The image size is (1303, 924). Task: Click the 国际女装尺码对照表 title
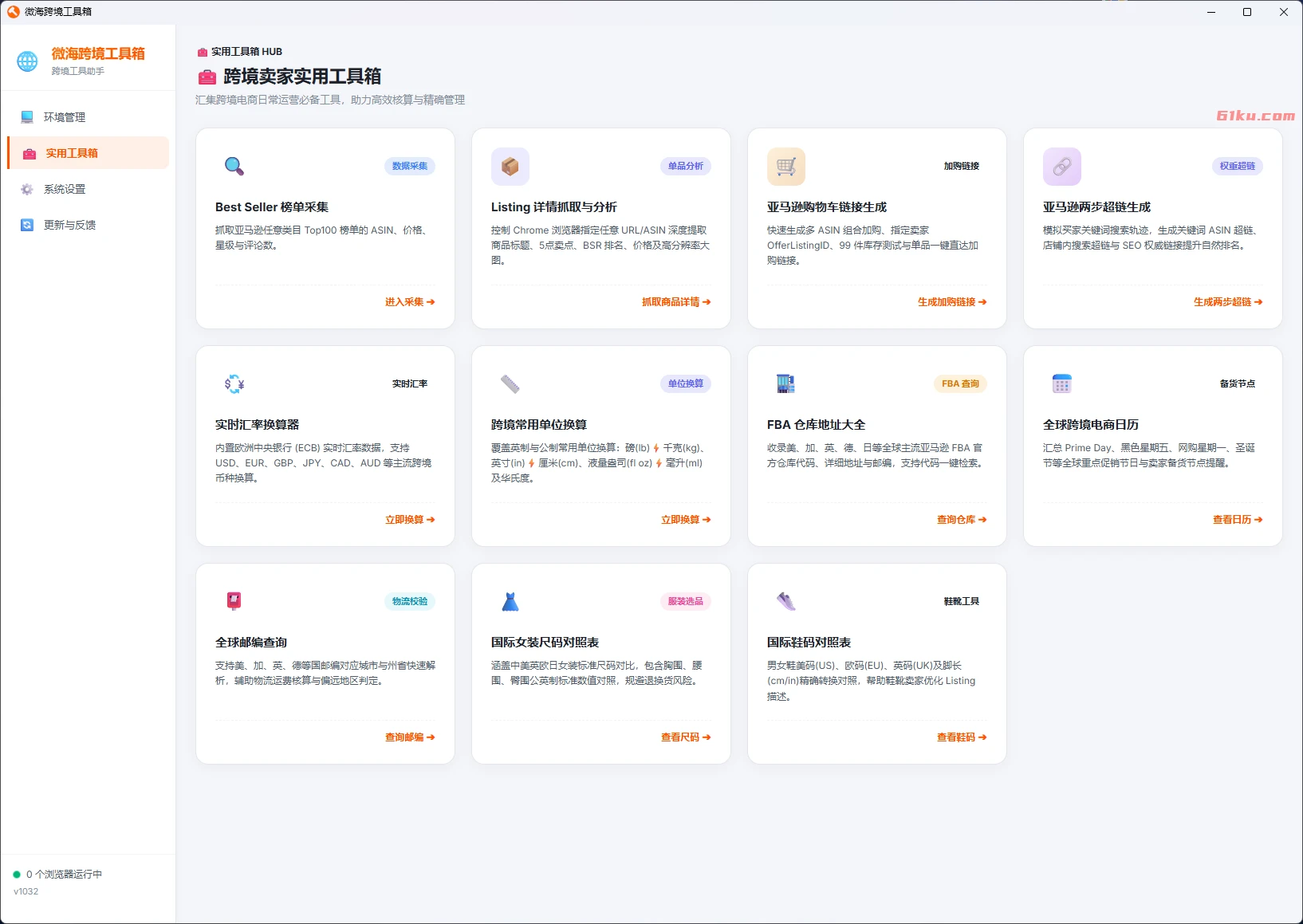545,643
